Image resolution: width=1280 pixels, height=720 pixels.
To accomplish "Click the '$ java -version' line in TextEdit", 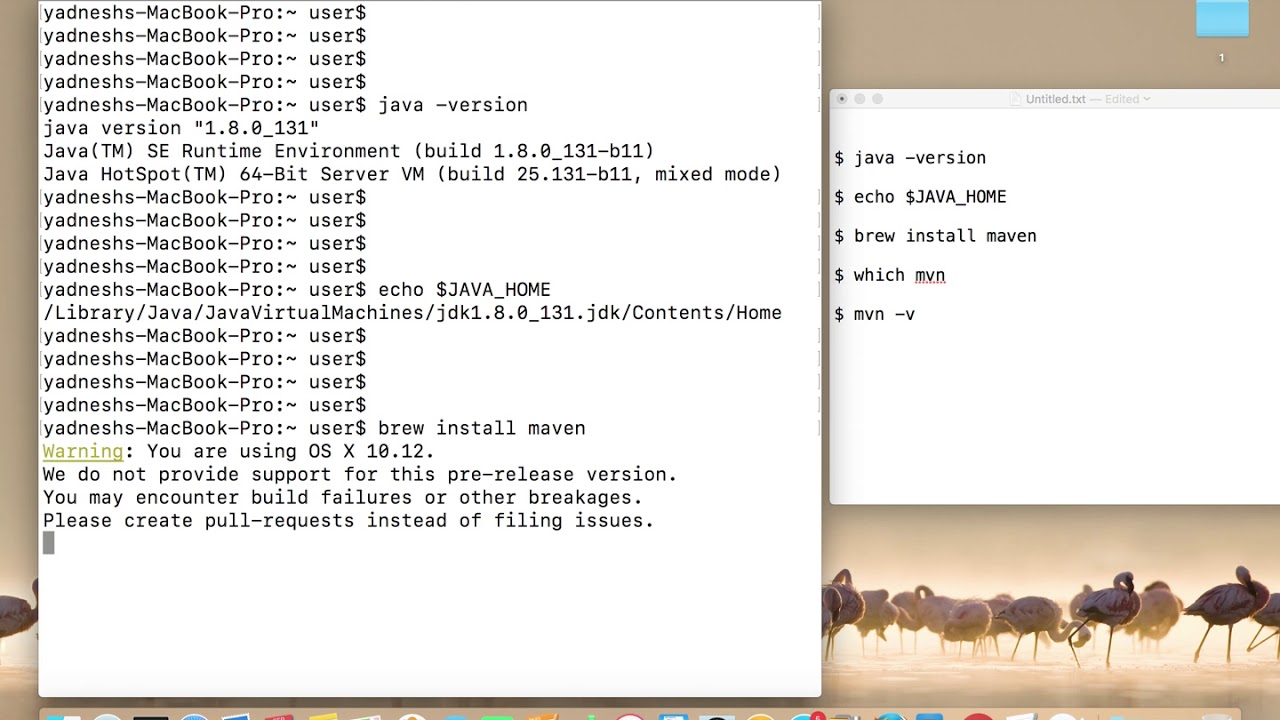I will (x=910, y=158).
